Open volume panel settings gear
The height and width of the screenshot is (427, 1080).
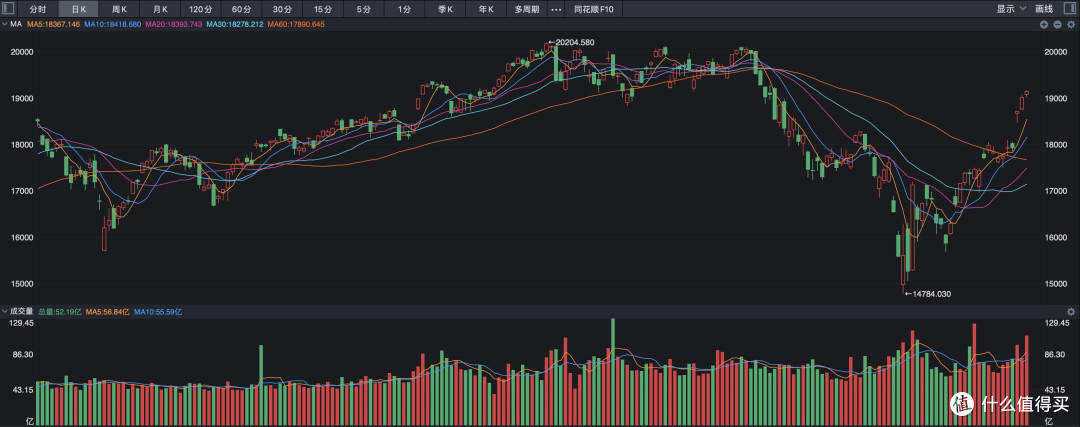tap(1070, 311)
